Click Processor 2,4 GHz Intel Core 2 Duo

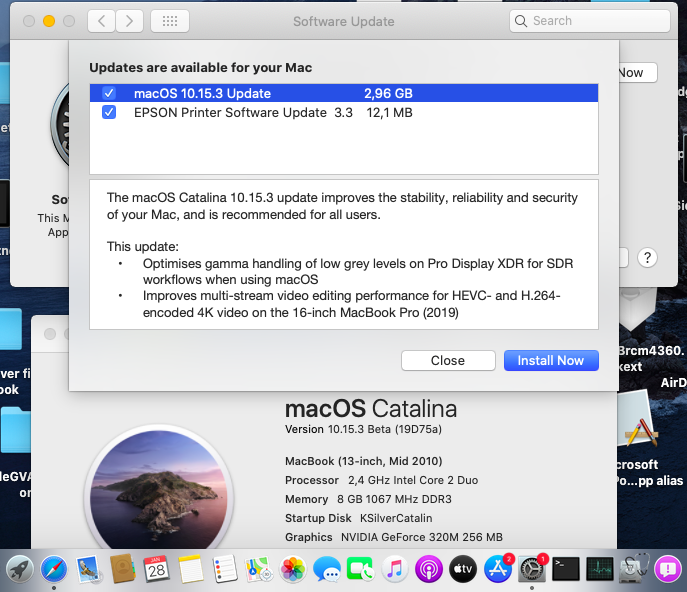tap(381, 480)
